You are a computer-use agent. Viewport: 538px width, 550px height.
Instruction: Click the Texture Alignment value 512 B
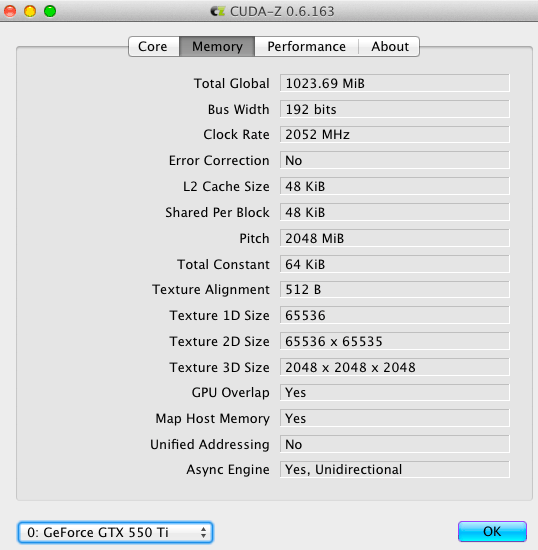pos(395,289)
